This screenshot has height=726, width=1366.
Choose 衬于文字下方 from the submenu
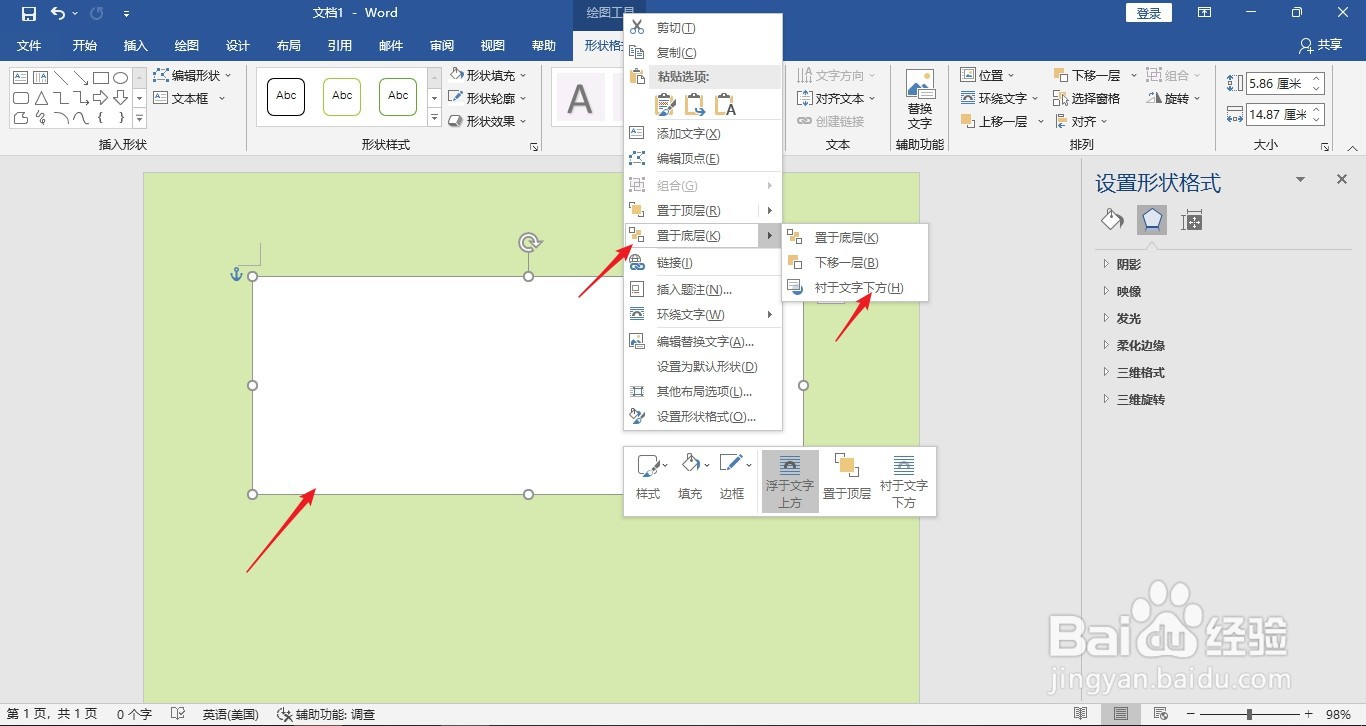coord(862,287)
